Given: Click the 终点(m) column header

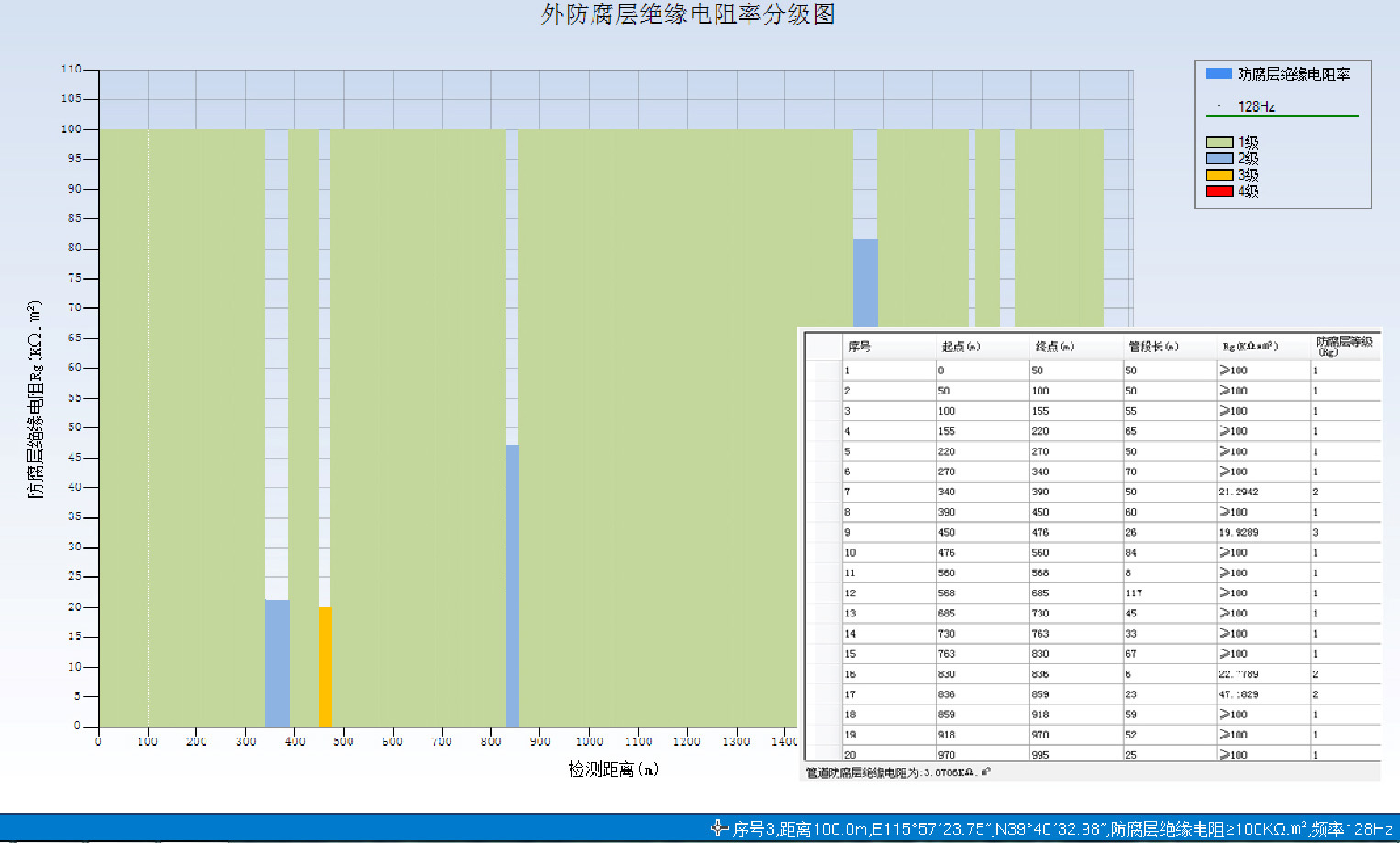Looking at the screenshot, I should [1055, 347].
